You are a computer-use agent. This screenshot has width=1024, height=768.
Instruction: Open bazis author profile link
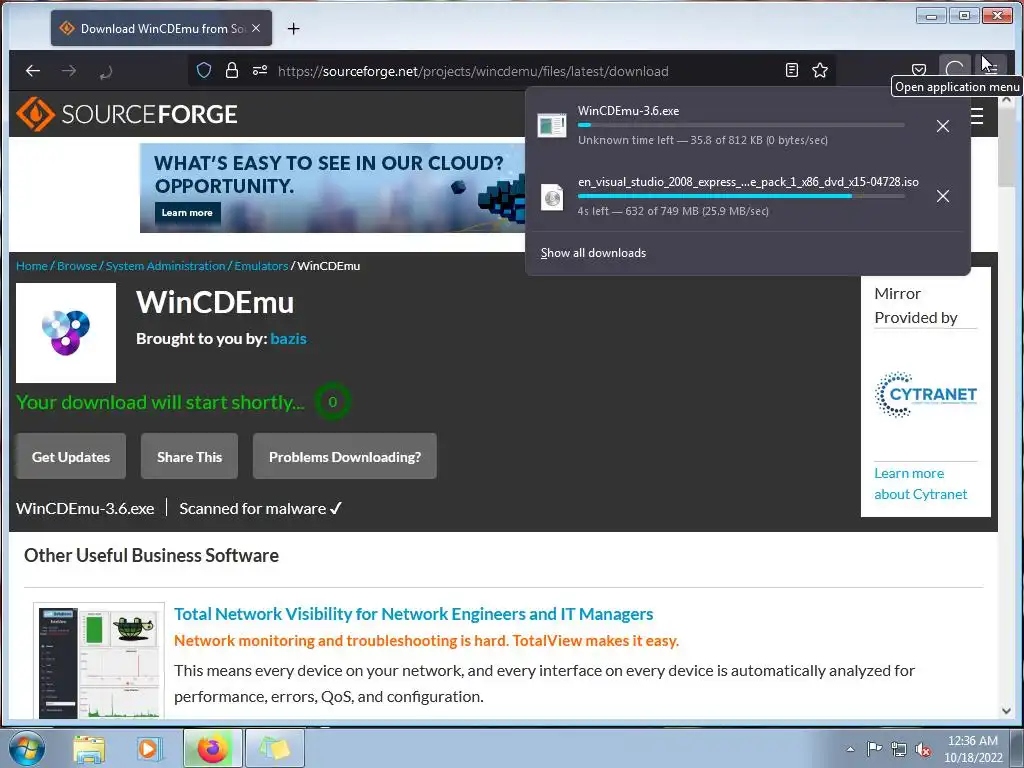pos(288,338)
